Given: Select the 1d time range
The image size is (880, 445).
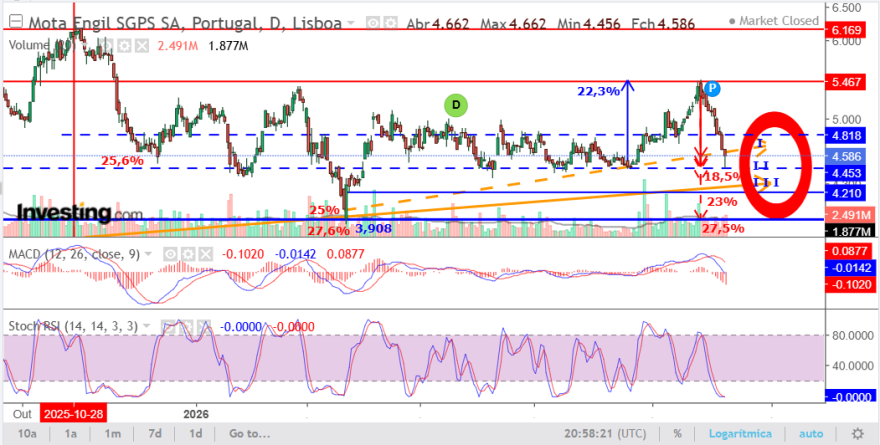Looking at the screenshot, I should pyautogui.click(x=195, y=433).
